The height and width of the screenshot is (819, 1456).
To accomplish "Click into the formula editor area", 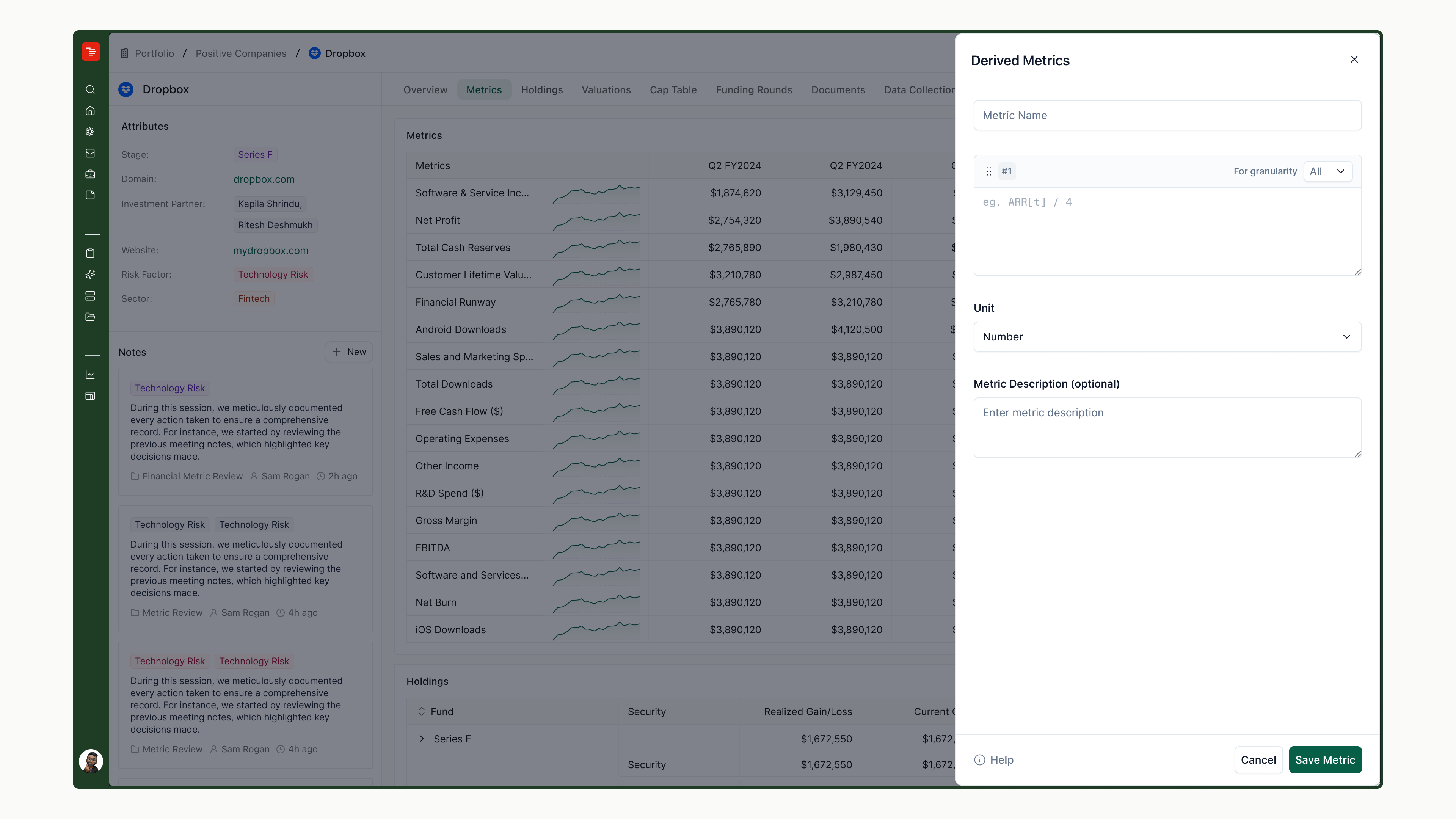I will point(1167,232).
